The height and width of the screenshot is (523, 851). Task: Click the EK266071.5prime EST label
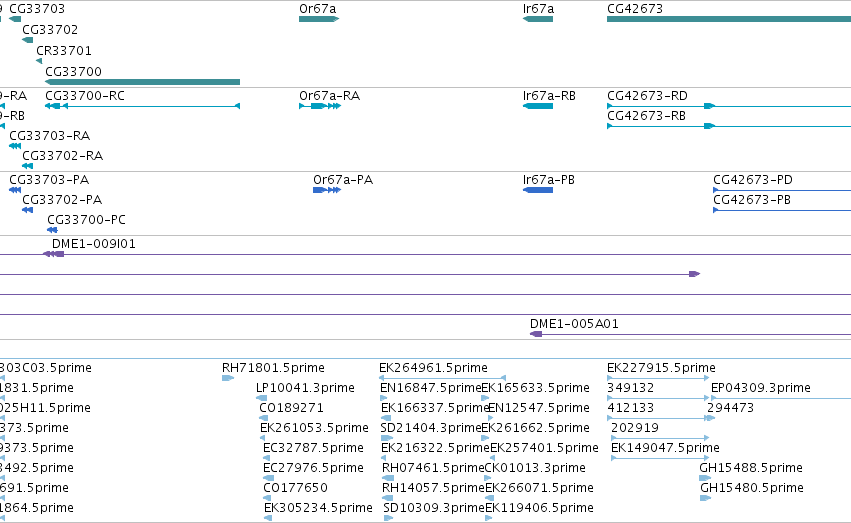[x=539, y=488]
